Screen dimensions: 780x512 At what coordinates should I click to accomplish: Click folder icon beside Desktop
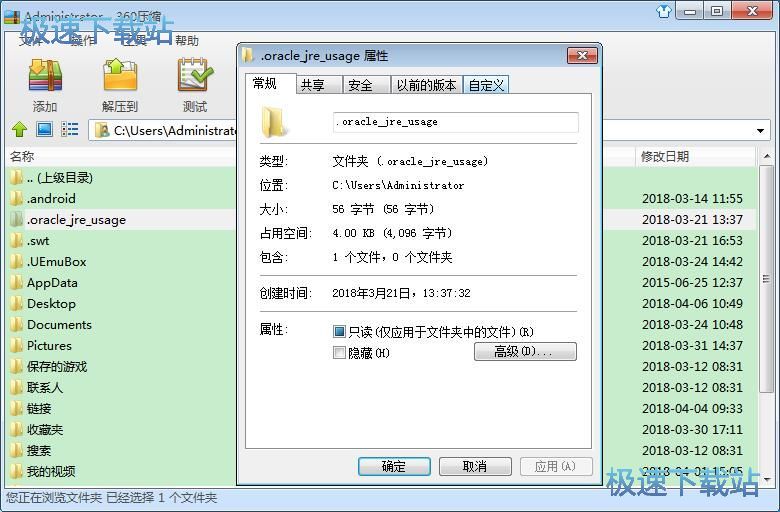(17, 304)
